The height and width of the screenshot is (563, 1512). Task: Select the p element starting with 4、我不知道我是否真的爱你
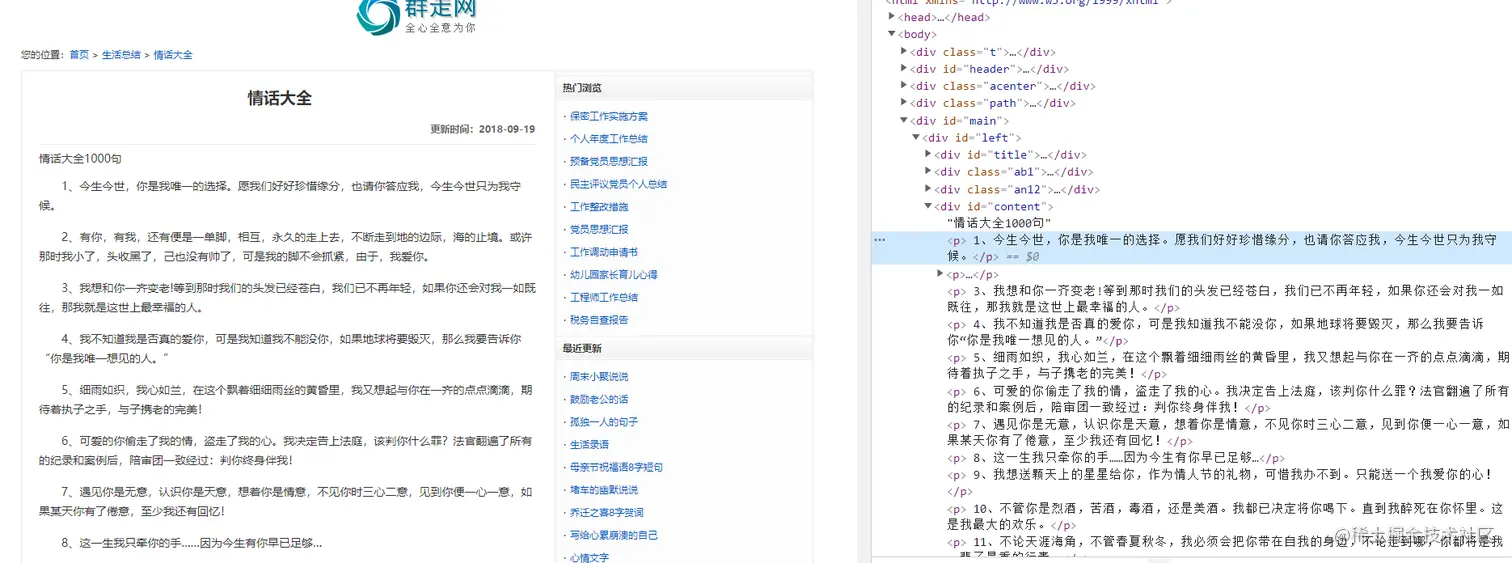(1215, 332)
